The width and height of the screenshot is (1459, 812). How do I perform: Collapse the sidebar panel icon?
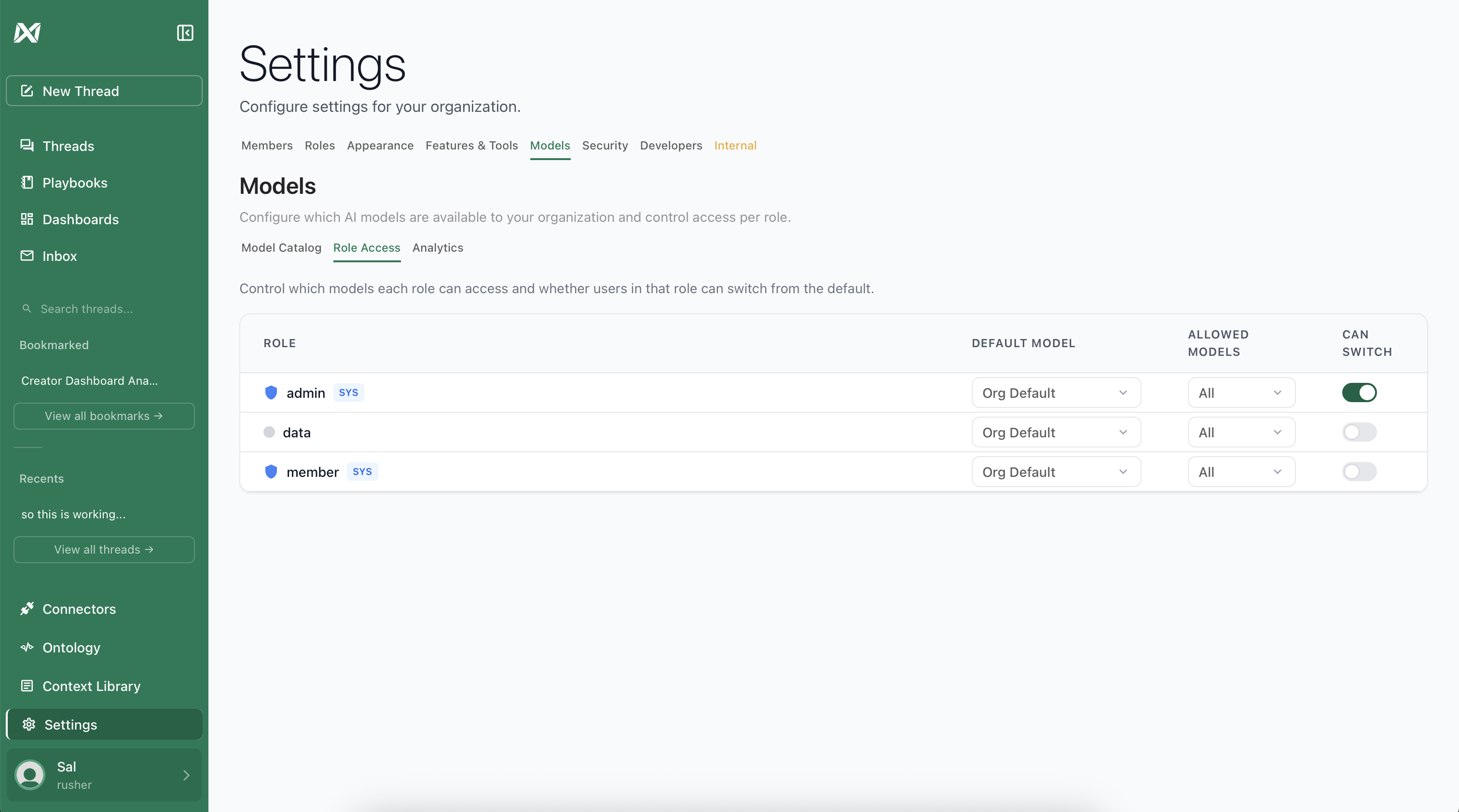185,33
